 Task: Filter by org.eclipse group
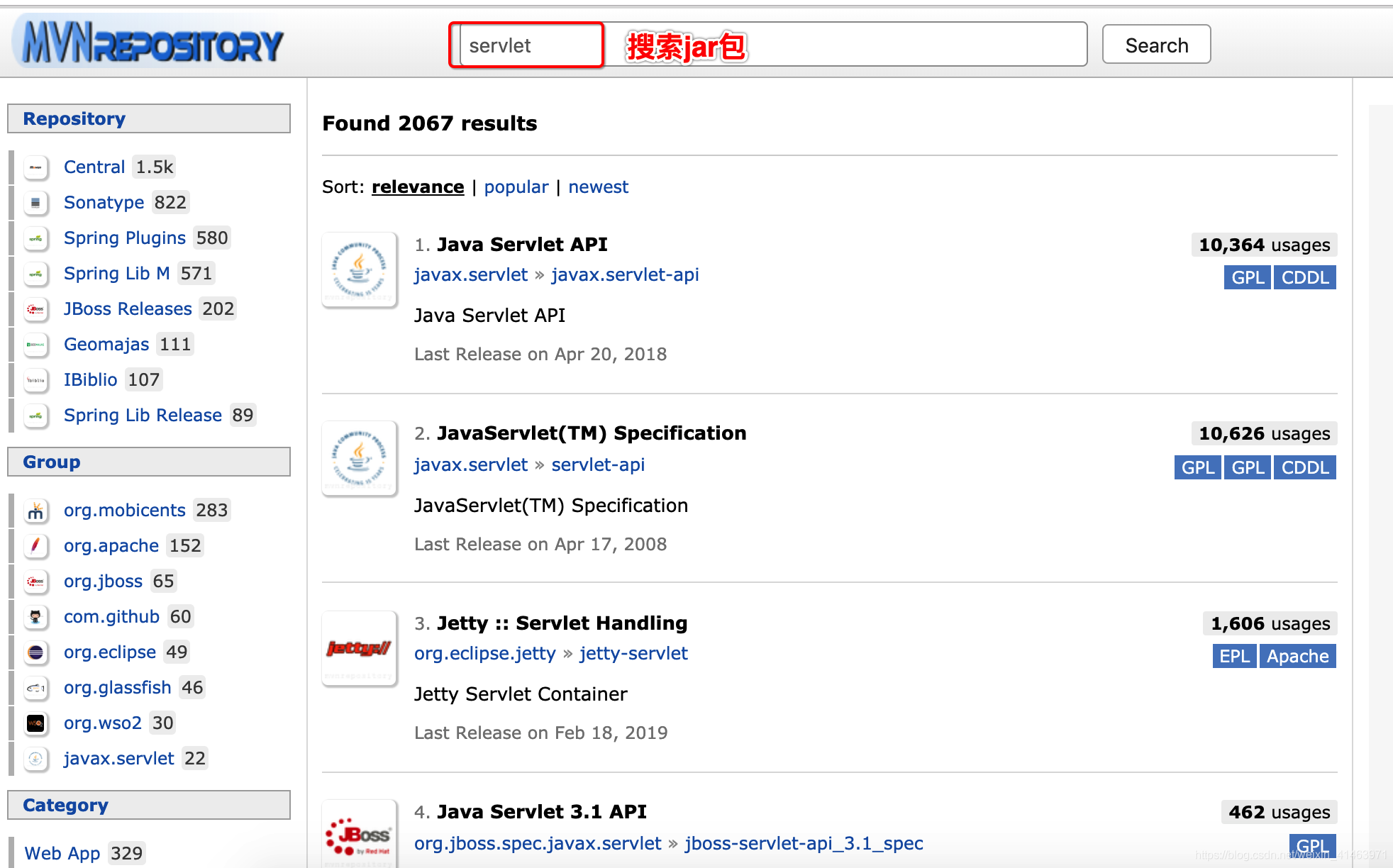pos(110,652)
